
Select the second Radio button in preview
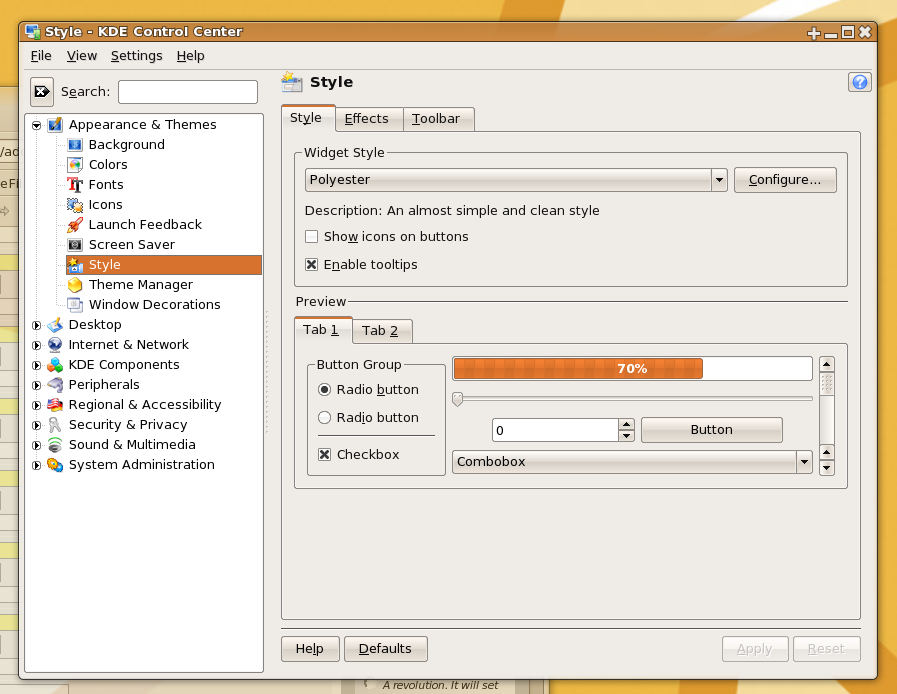[x=324, y=418]
